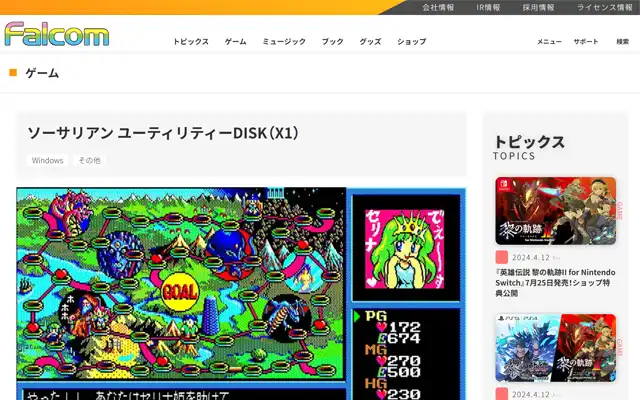
Task: Open the PS5 PS4 topic thumbnail
Action: 556,348
